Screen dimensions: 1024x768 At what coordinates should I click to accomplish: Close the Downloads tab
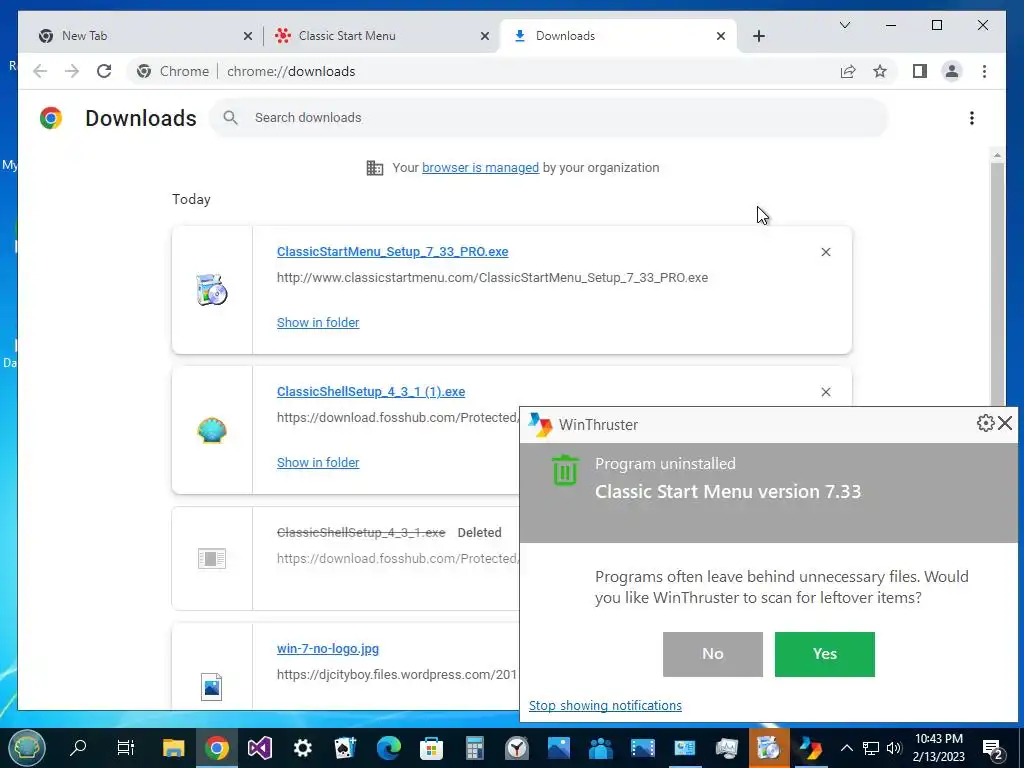pos(721,36)
